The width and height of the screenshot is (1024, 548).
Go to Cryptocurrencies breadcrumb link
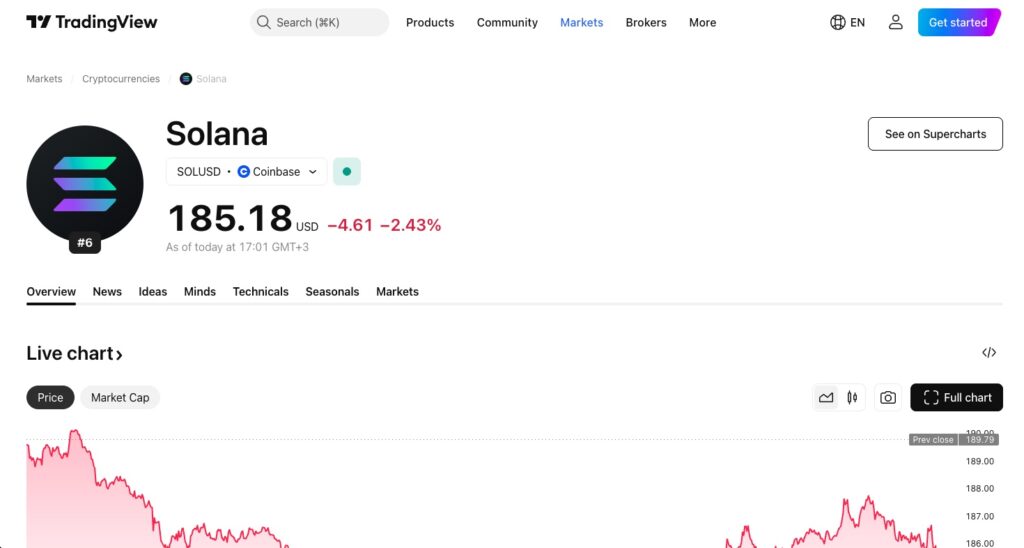[x=121, y=78]
